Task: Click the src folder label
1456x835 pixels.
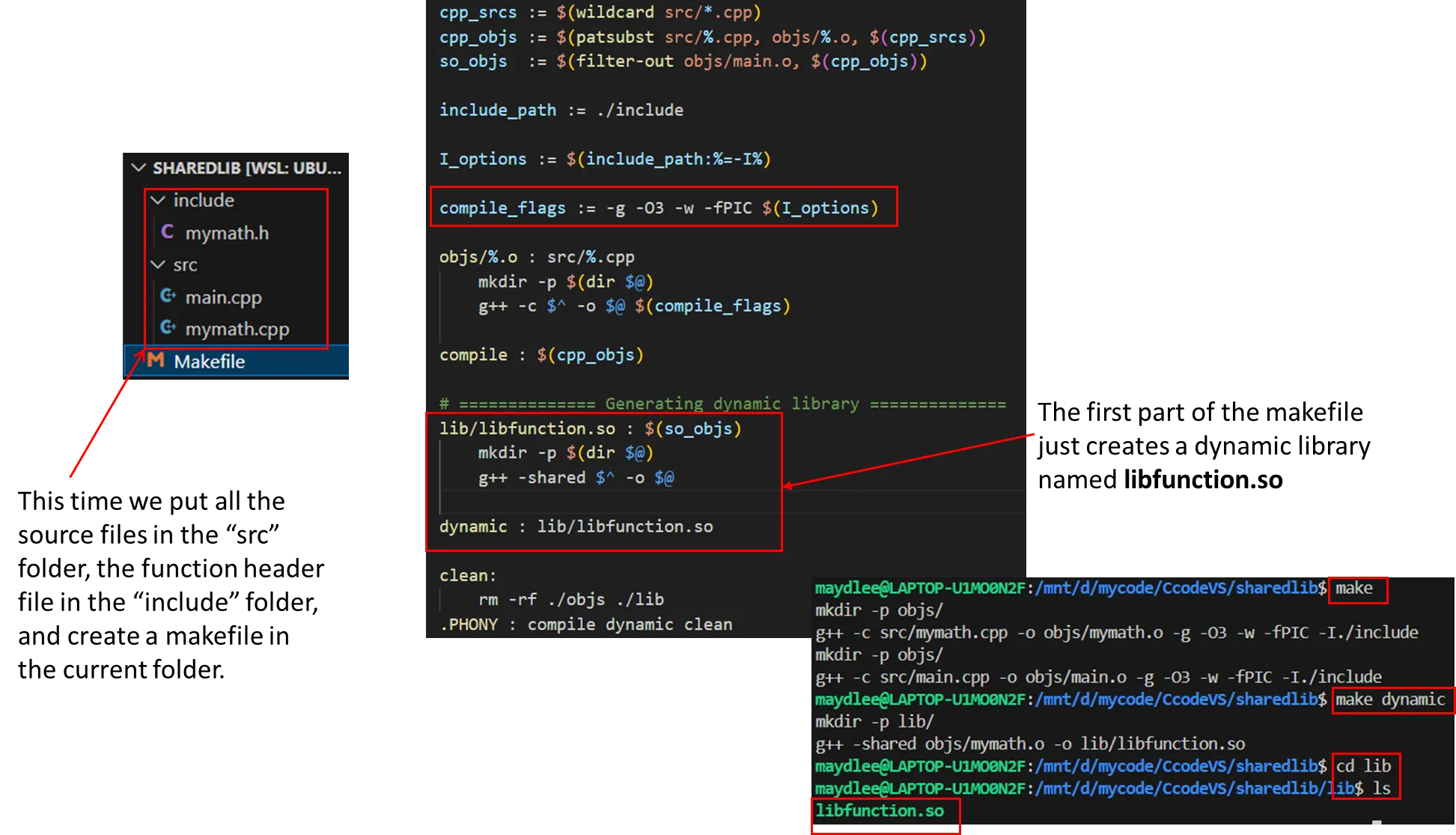Action: click(x=185, y=265)
